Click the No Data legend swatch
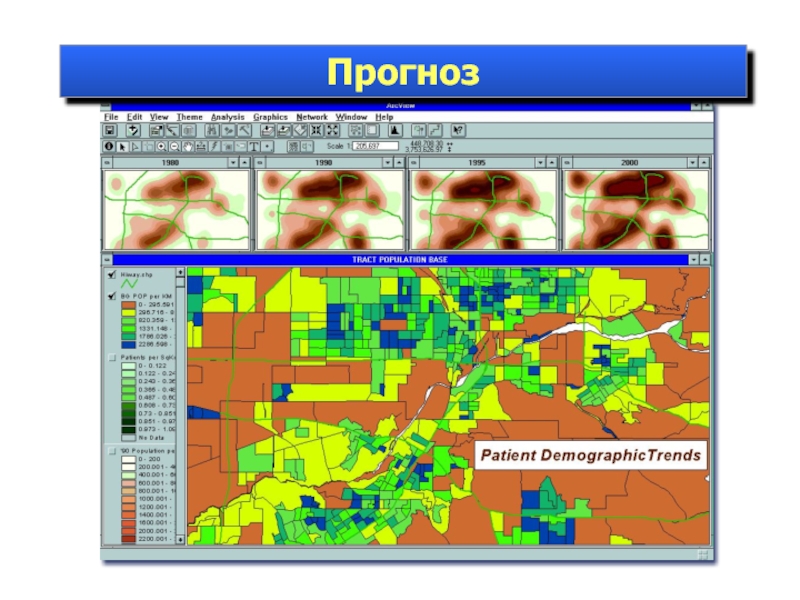800x600 pixels. [128, 438]
